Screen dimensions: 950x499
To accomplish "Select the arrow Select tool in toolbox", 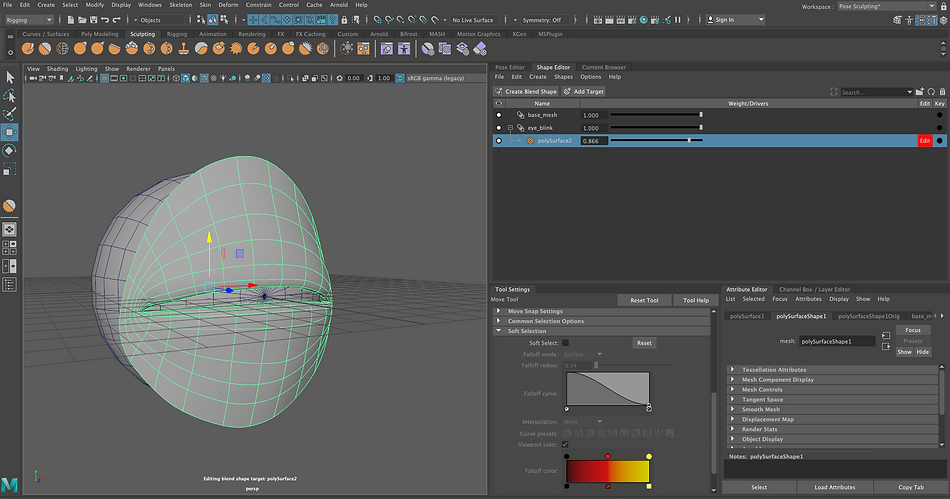I will (x=10, y=78).
